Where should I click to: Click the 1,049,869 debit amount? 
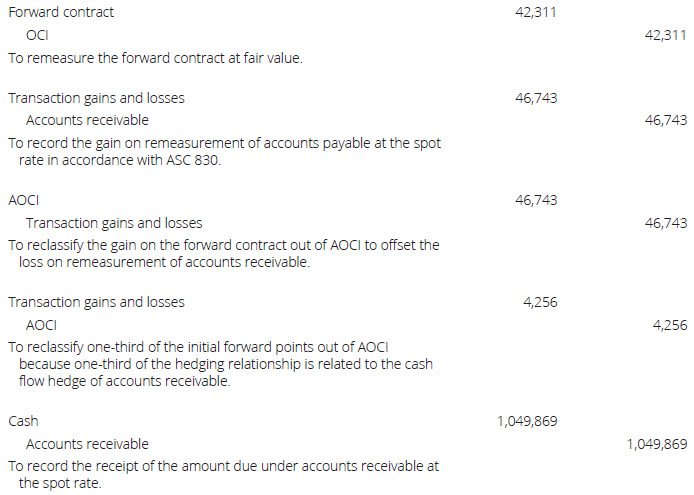tap(527, 422)
